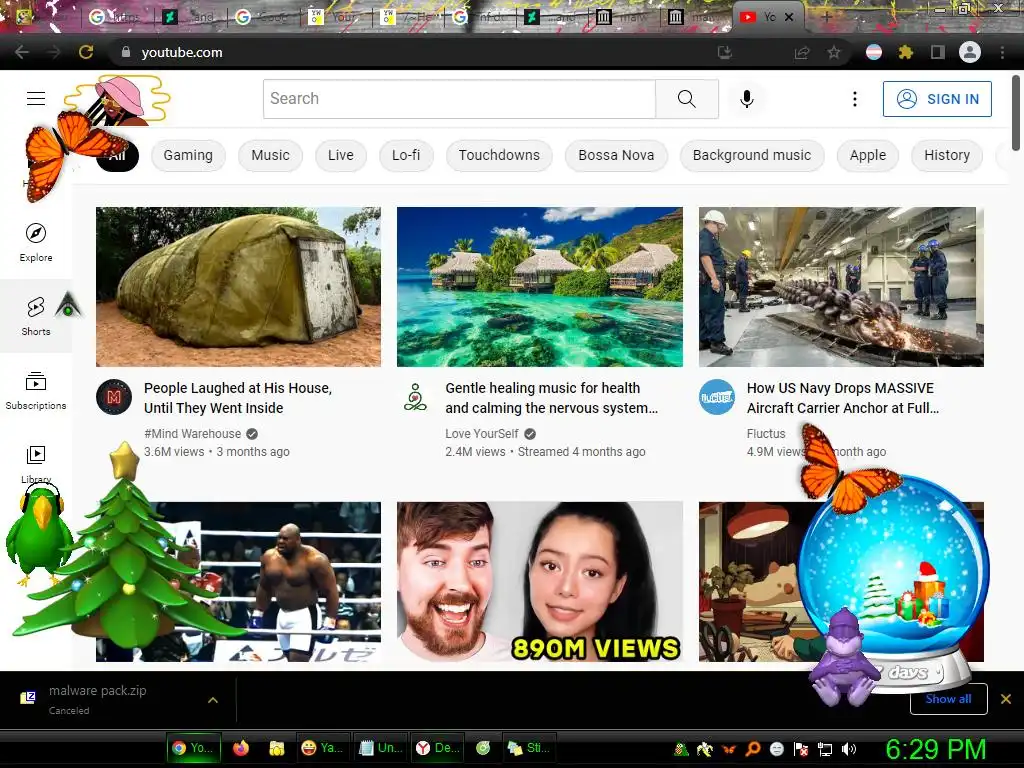The image size is (1024, 768).
Task: Select the Apple filter chip
Action: [868, 155]
